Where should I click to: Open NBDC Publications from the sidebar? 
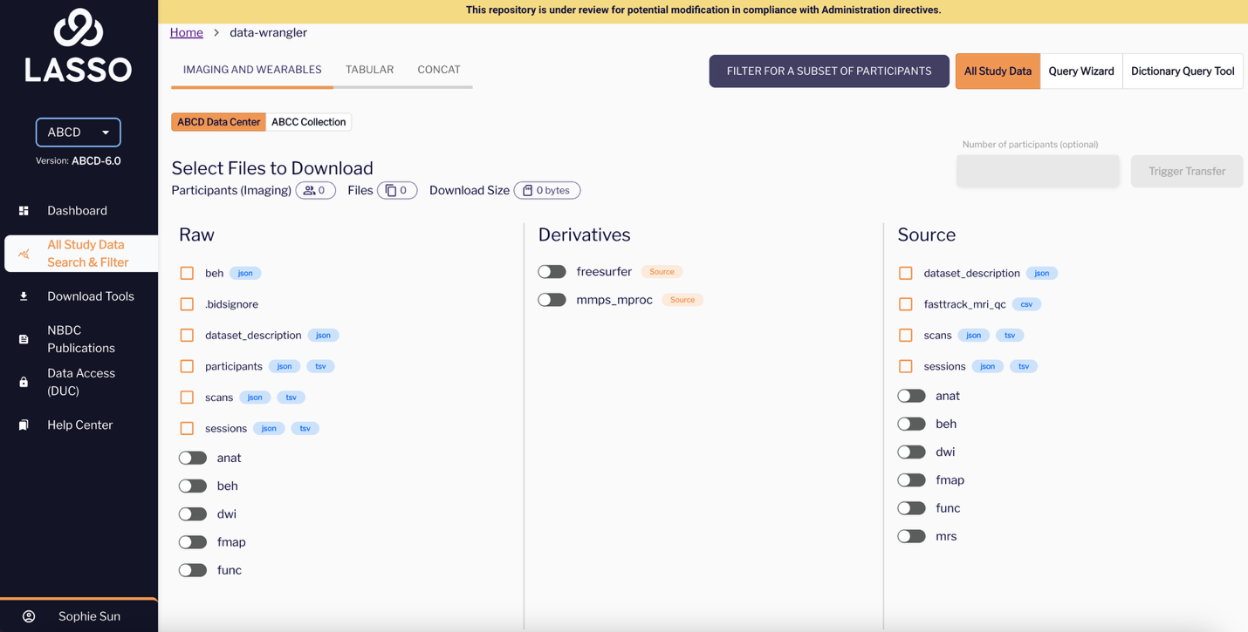tap(79, 339)
